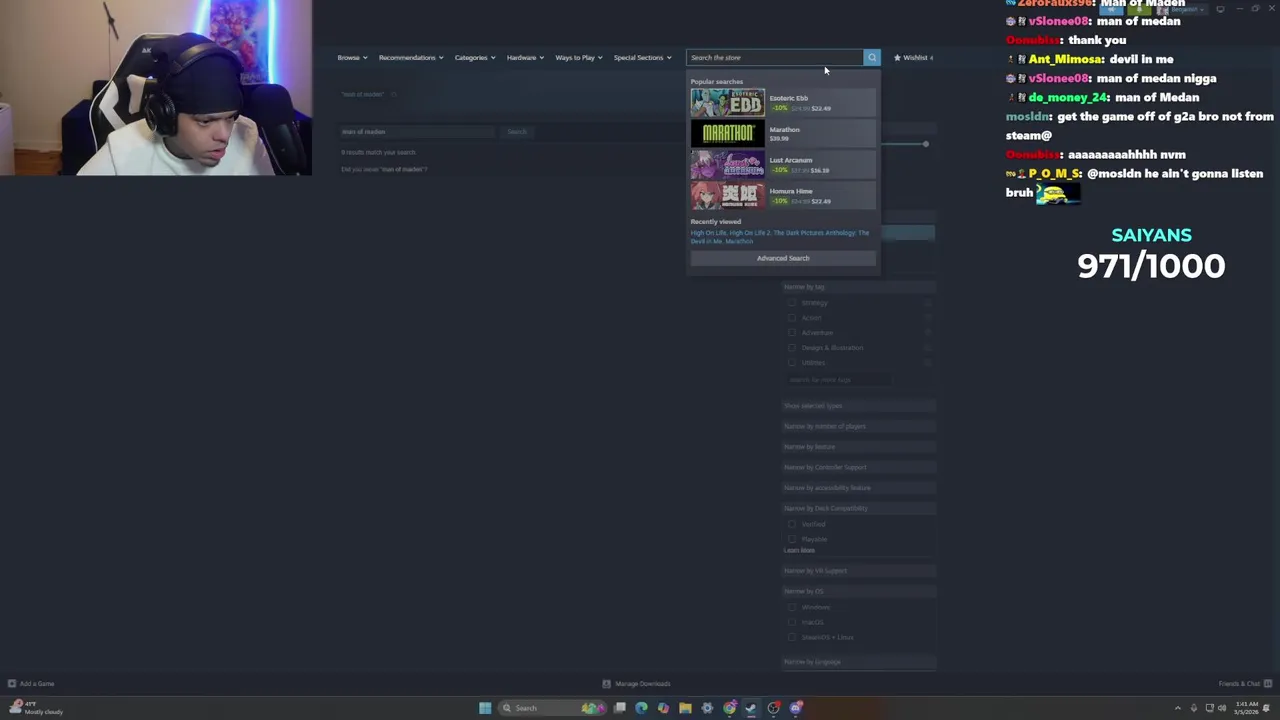
Task: Expand the Categories dropdown
Action: 475,58
